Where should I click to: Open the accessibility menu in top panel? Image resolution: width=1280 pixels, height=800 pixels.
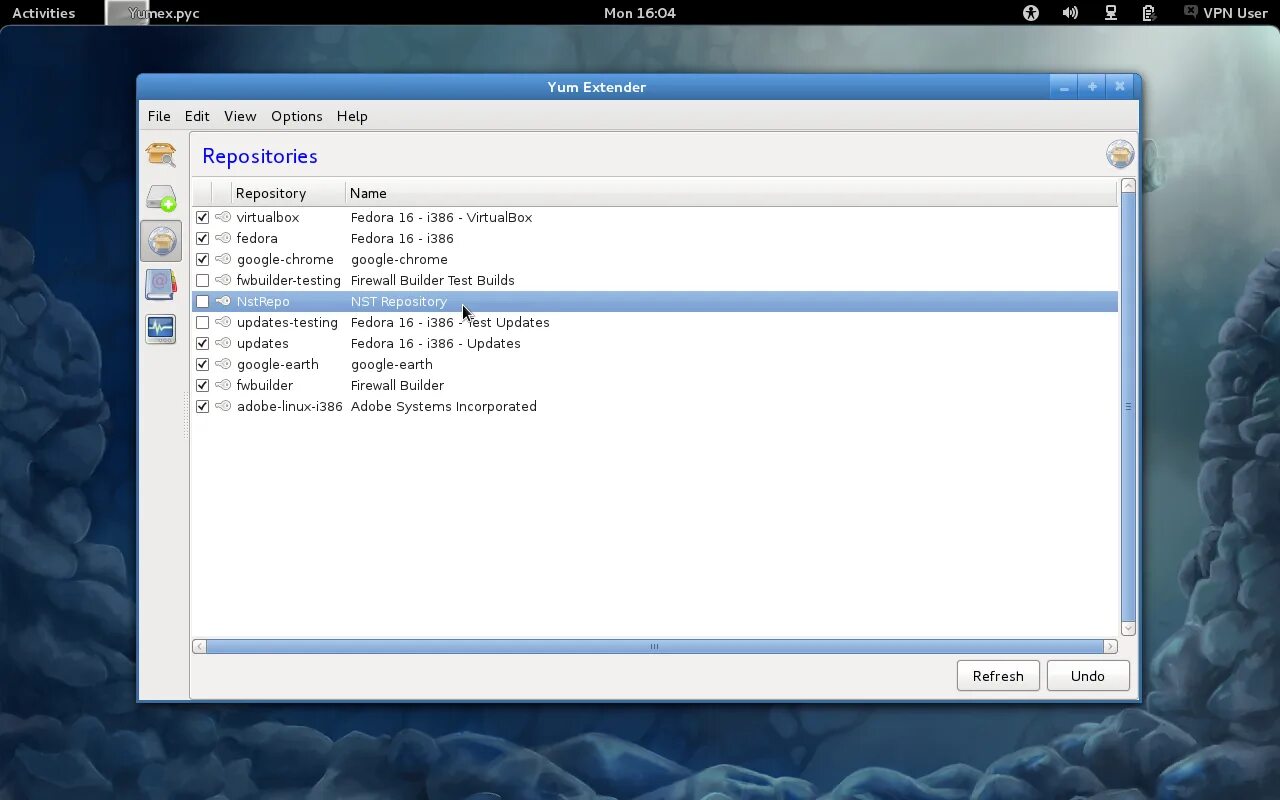coord(1031,13)
